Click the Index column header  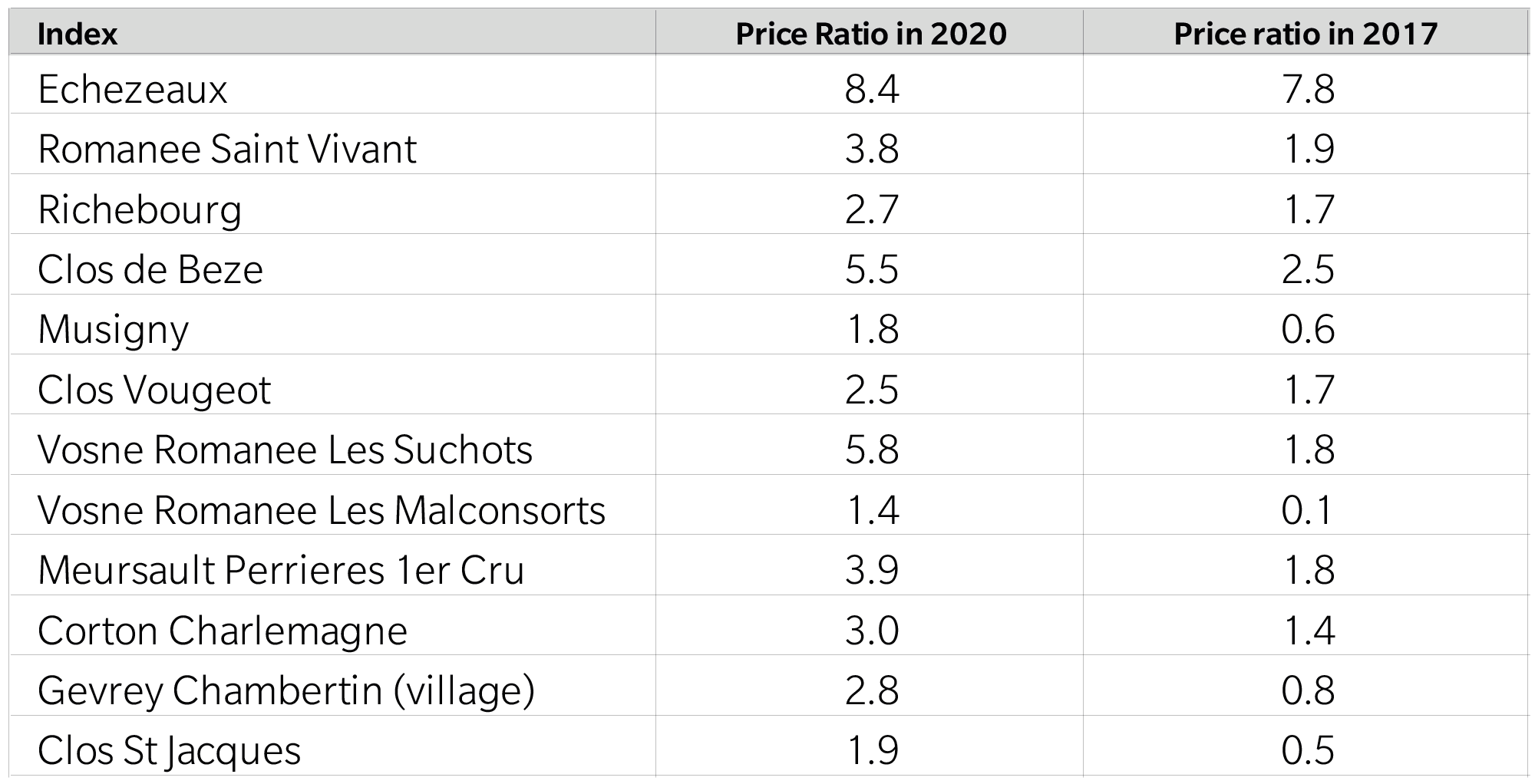pos(78,34)
